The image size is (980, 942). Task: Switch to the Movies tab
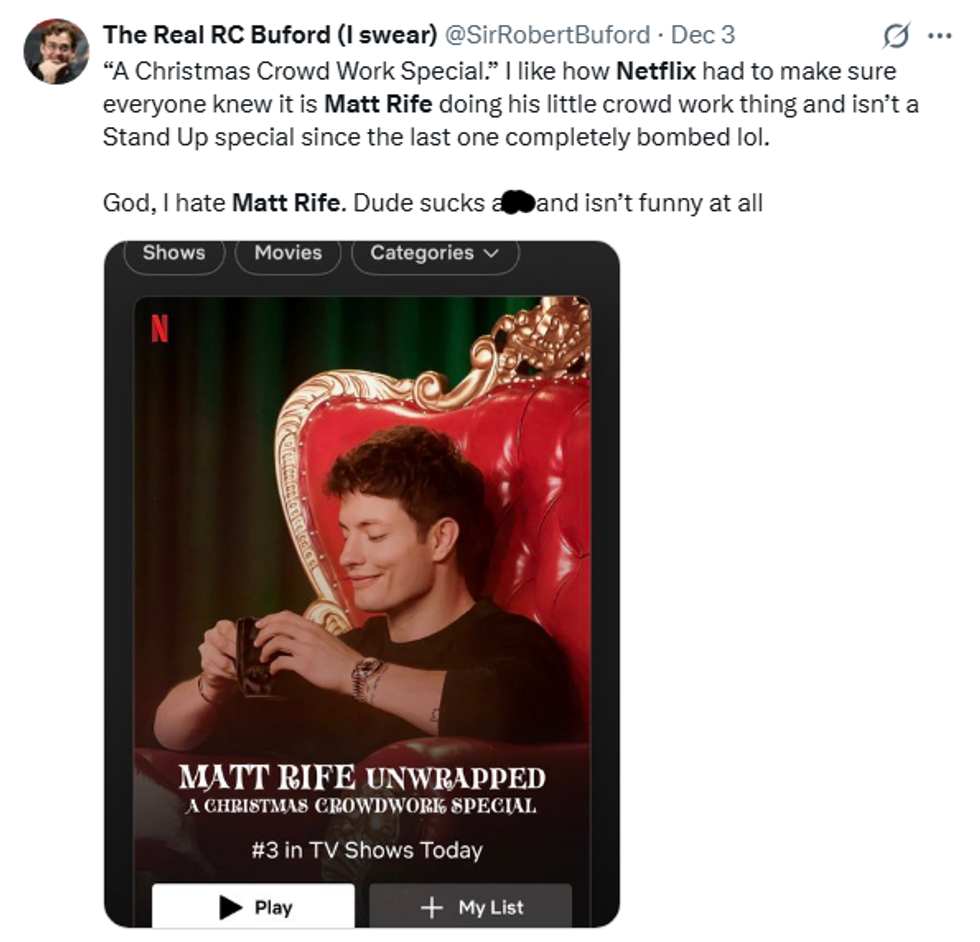coord(288,253)
